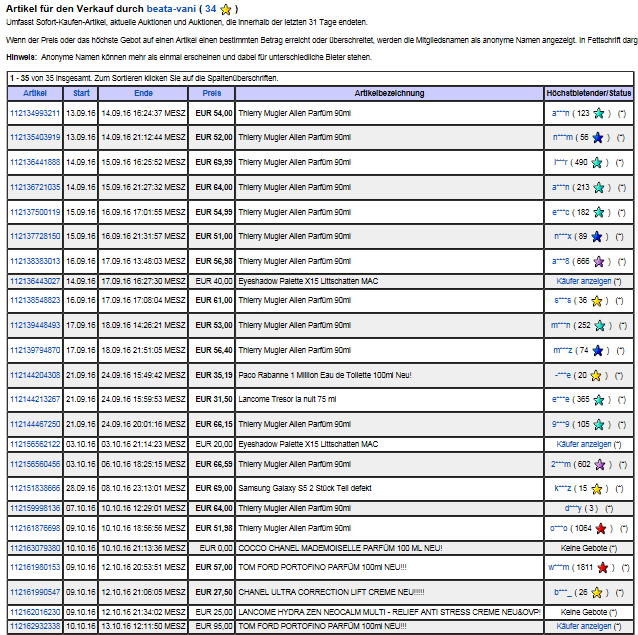
Task: Open item number 112135403919
Action: (35, 137)
